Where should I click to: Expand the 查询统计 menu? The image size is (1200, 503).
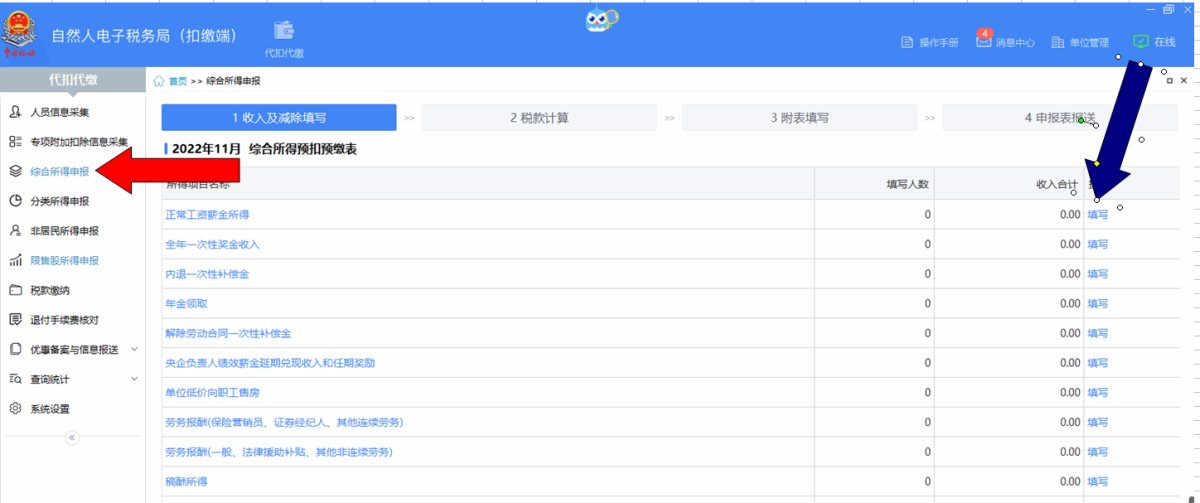[x=134, y=379]
